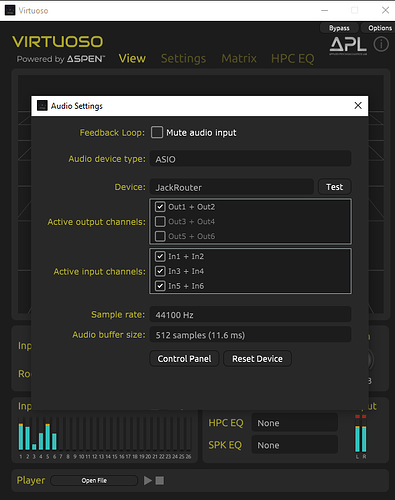Play the loaded file in Player
Viewport: 395px width, 500px height.
tap(148, 480)
